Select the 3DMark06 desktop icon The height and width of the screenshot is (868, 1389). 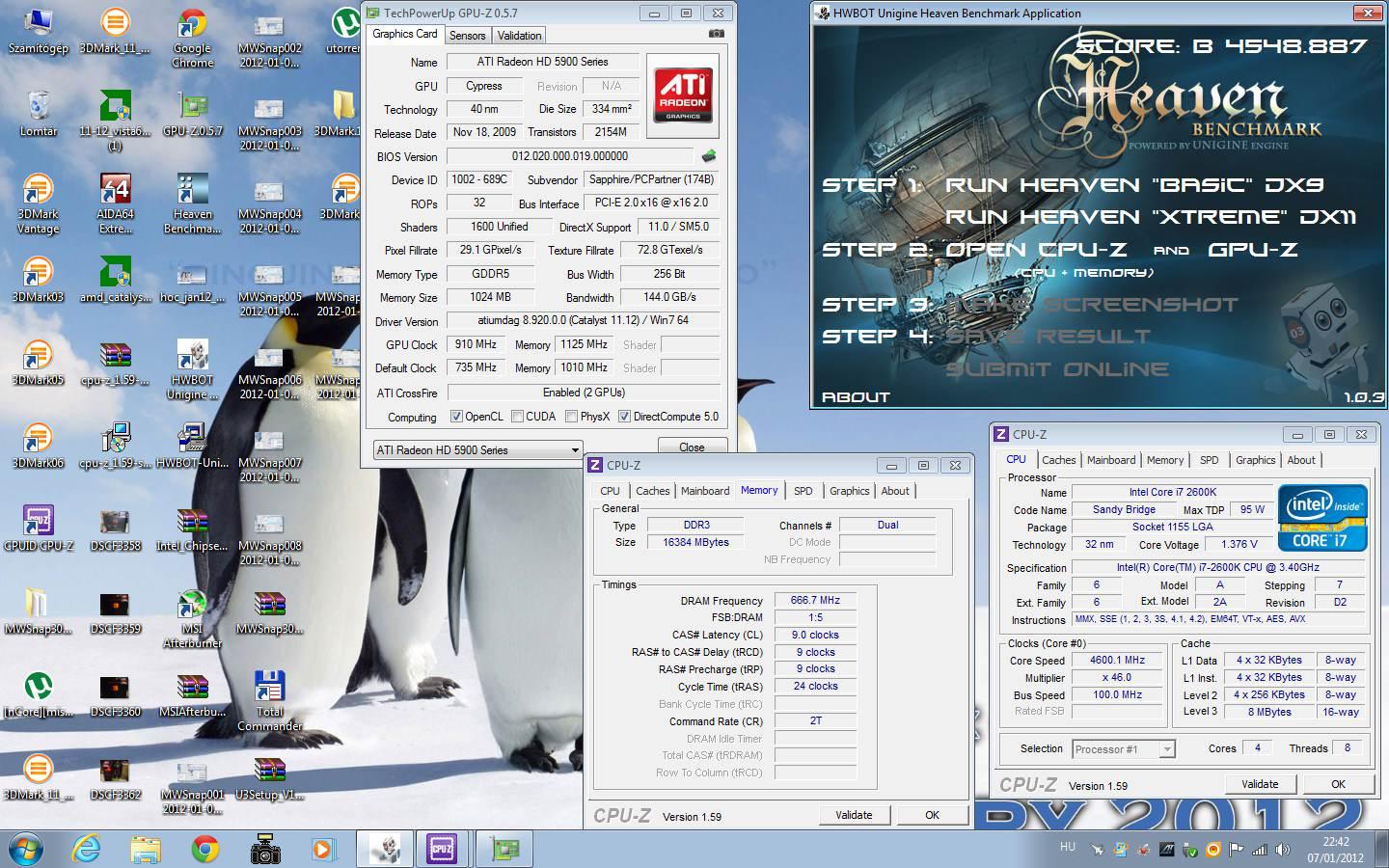point(38,446)
